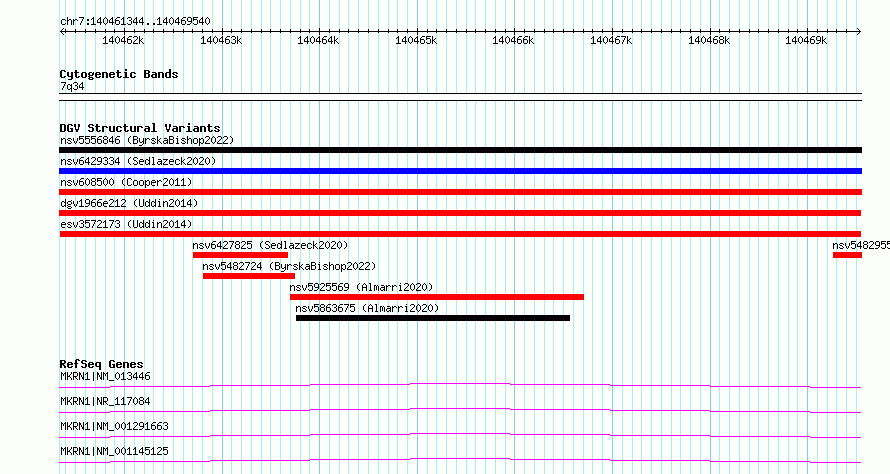Click the RefSeq Genes track title

click(x=101, y=364)
